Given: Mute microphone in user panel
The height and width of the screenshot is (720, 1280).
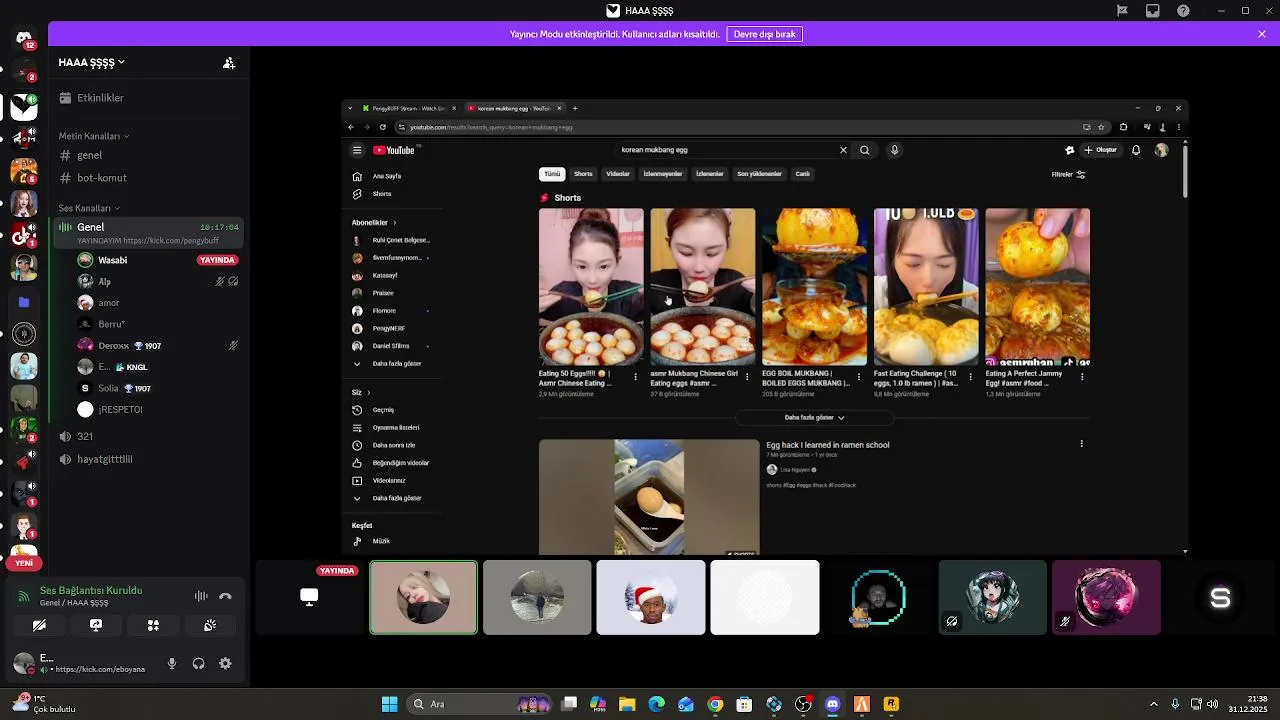Looking at the screenshot, I should [172, 663].
